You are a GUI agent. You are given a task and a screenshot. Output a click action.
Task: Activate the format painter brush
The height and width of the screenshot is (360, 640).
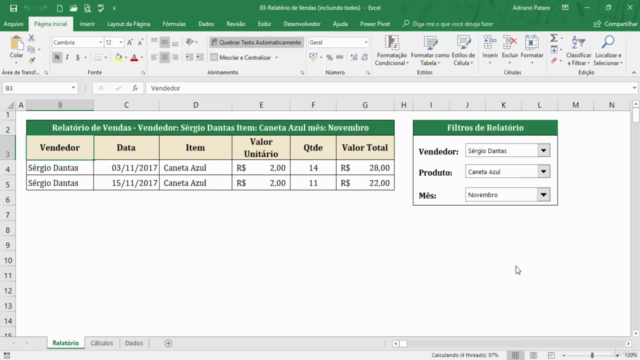pyautogui.click(x=31, y=60)
